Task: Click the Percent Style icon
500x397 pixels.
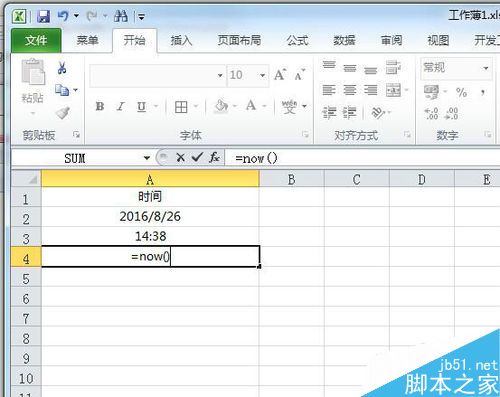Action: (461, 92)
